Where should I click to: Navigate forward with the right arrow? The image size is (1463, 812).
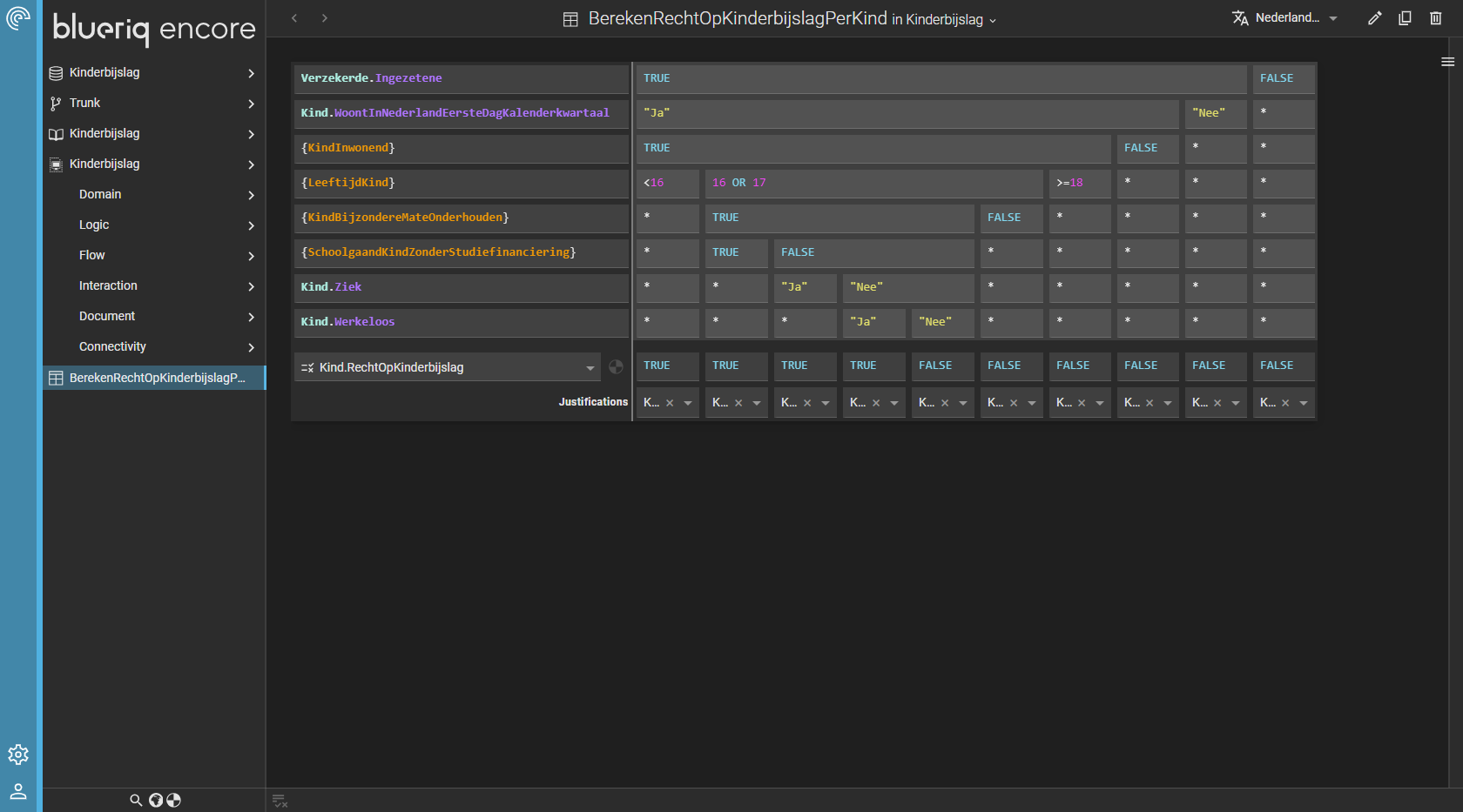(325, 18)
